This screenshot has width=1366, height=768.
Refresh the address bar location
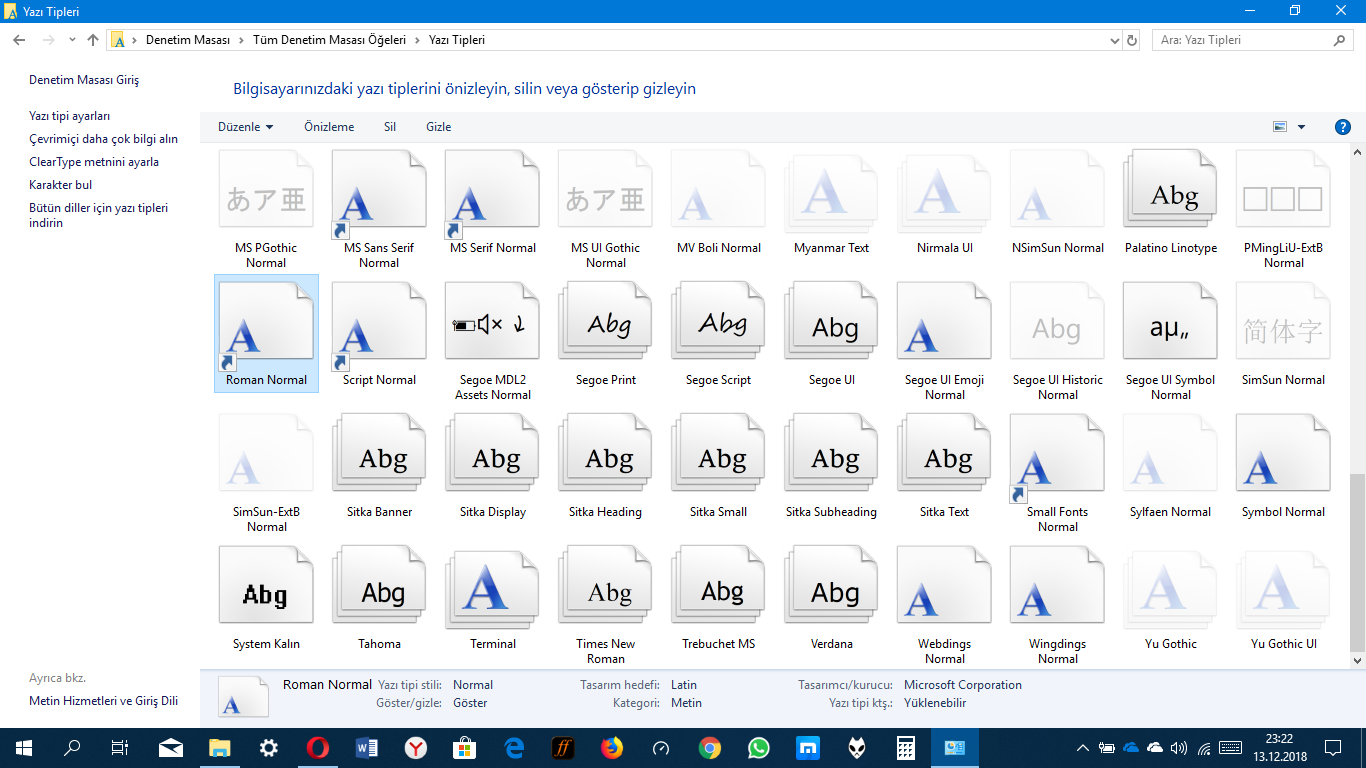(x=1132, y=41)
